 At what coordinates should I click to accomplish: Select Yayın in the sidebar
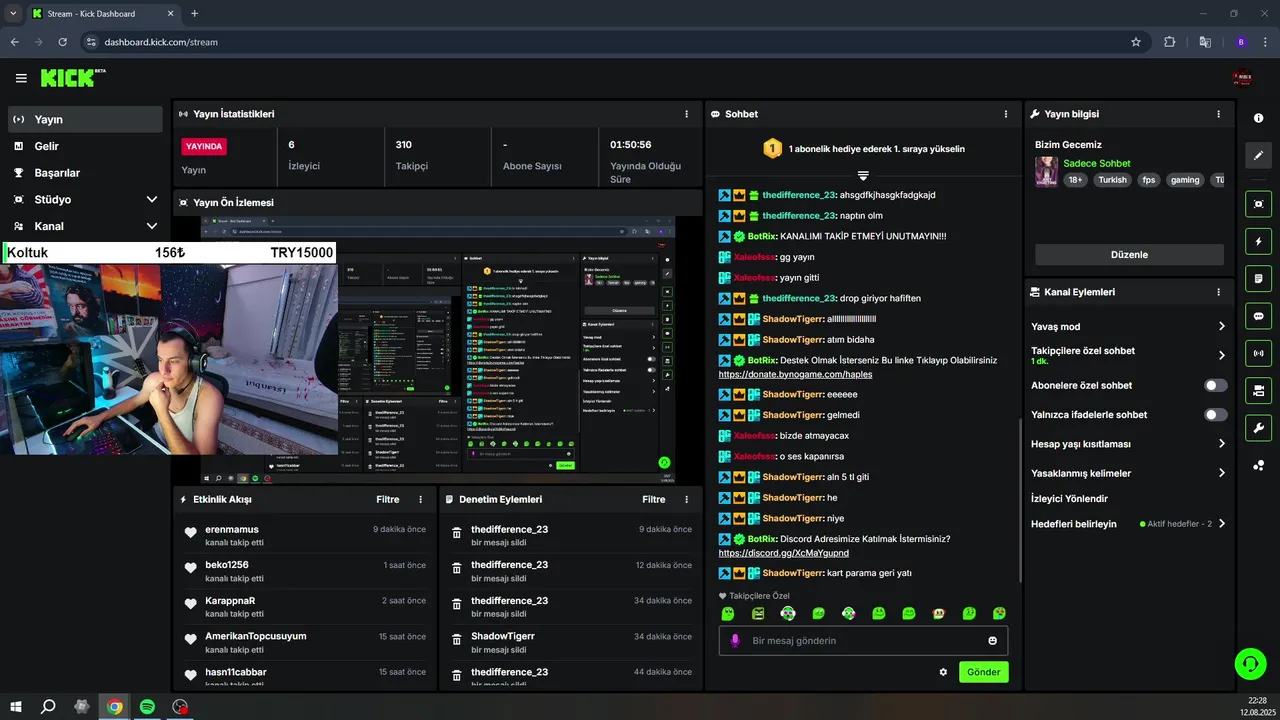(x=84, y=119)
